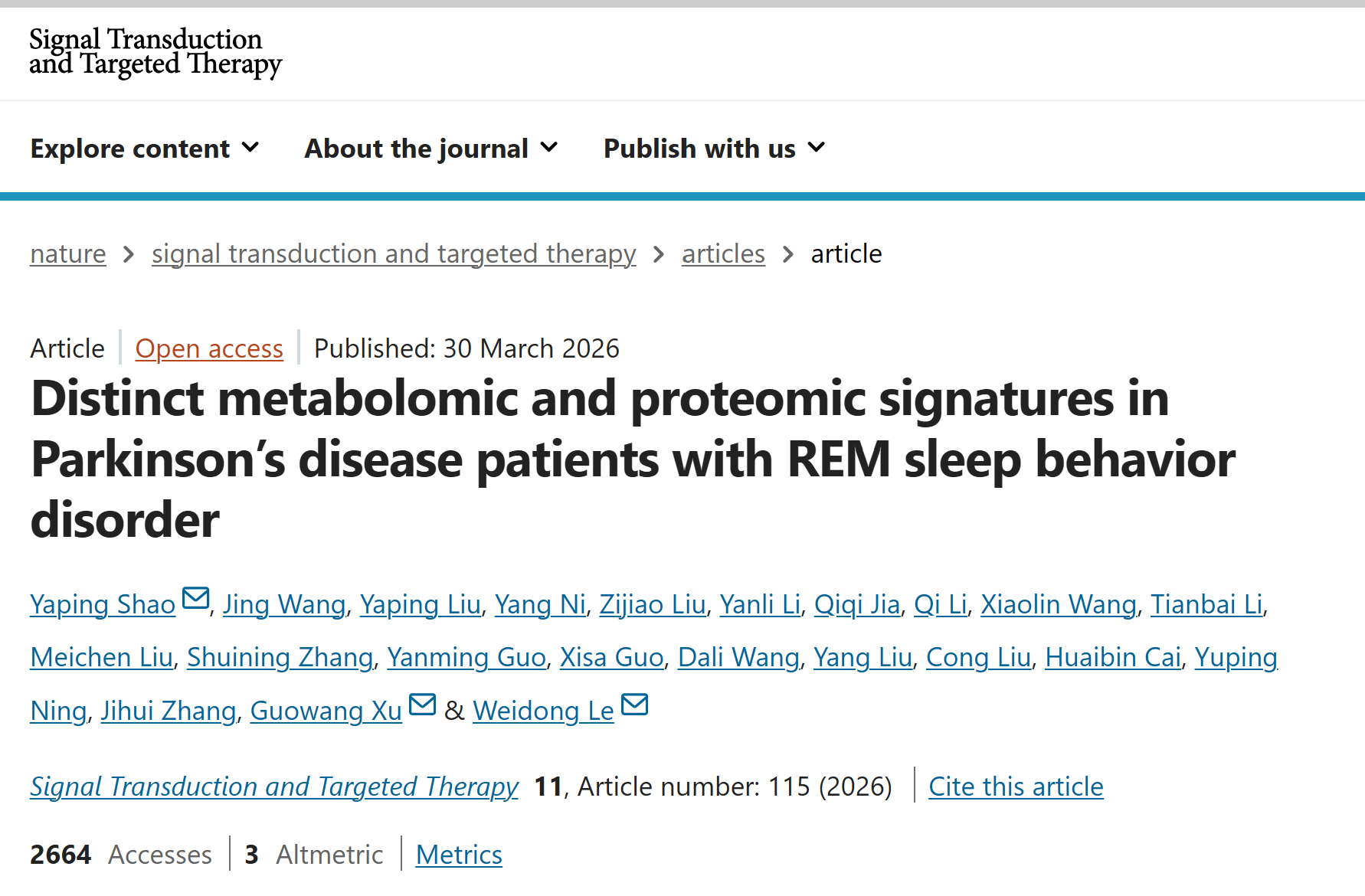The width and height of the screenshot is (1365, 896).
Task: Click author Meichen Liu's name
Action: pos(102,657)
